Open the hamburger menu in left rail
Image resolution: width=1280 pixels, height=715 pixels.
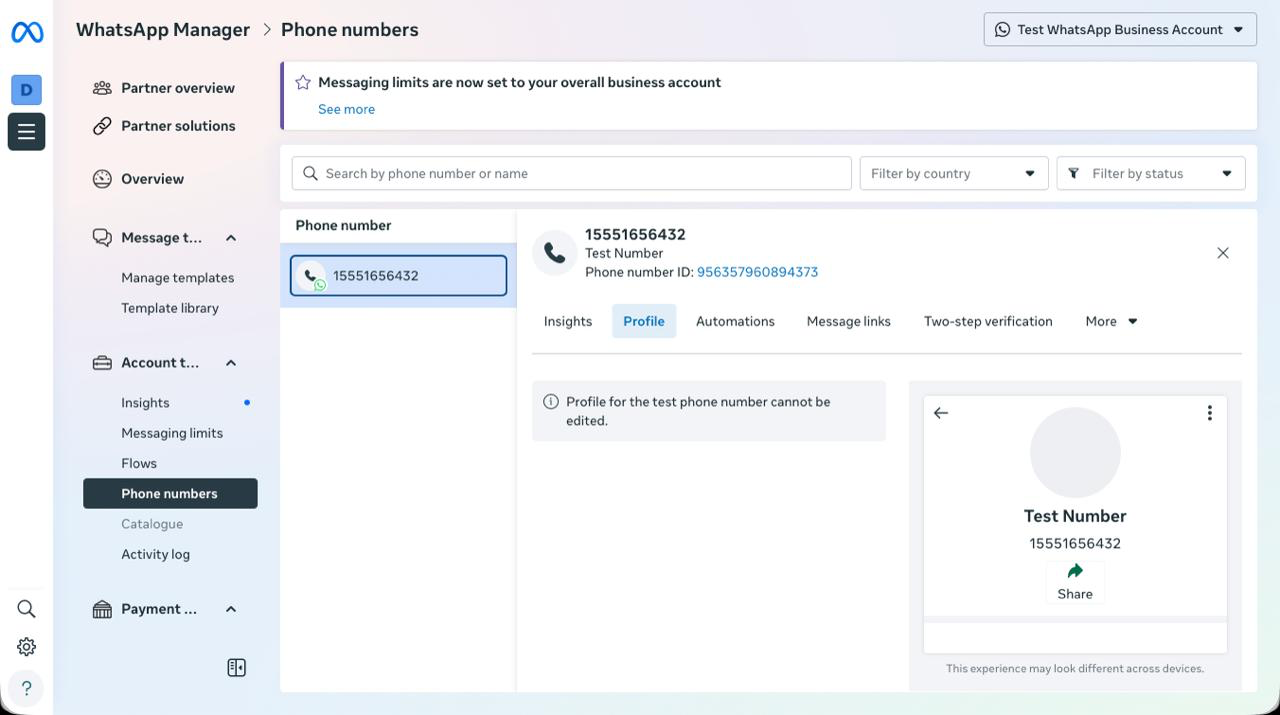pos(26,132)
